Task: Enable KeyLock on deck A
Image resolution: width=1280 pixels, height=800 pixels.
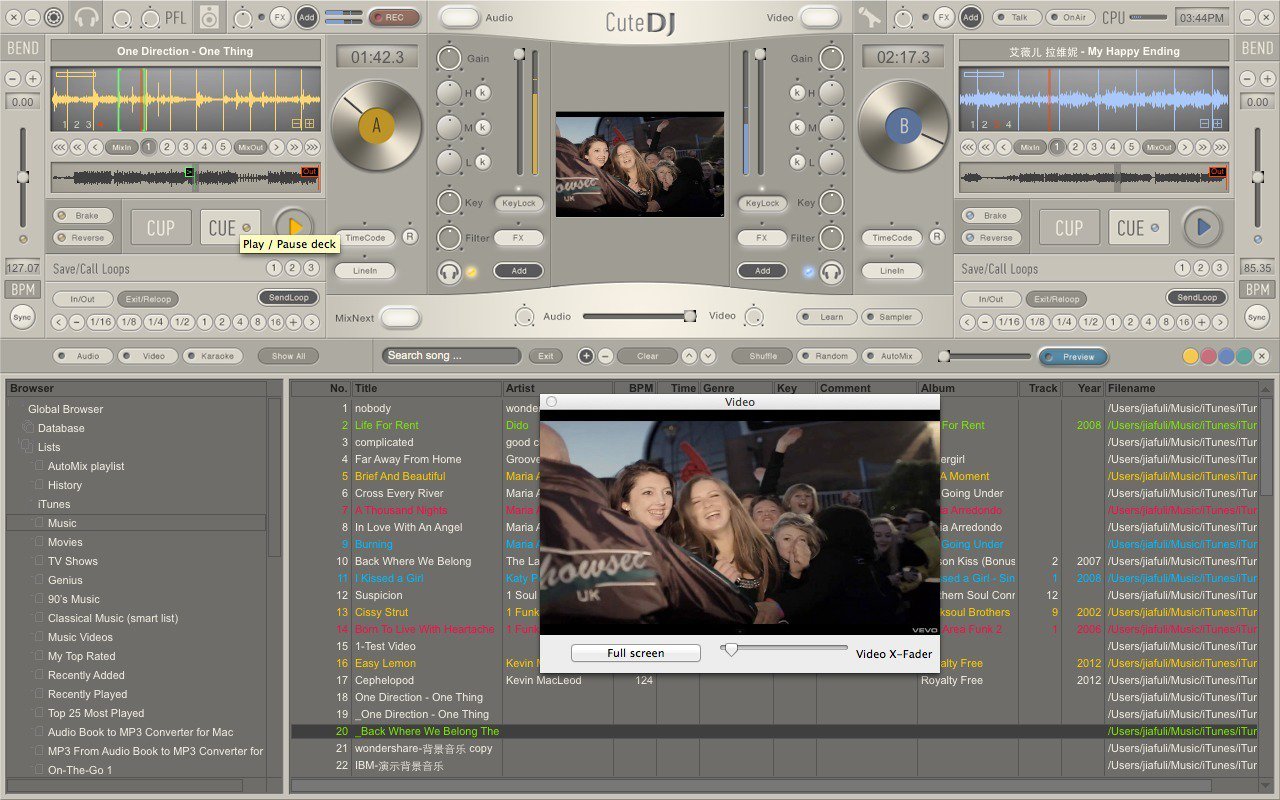Action: (519, 203)
